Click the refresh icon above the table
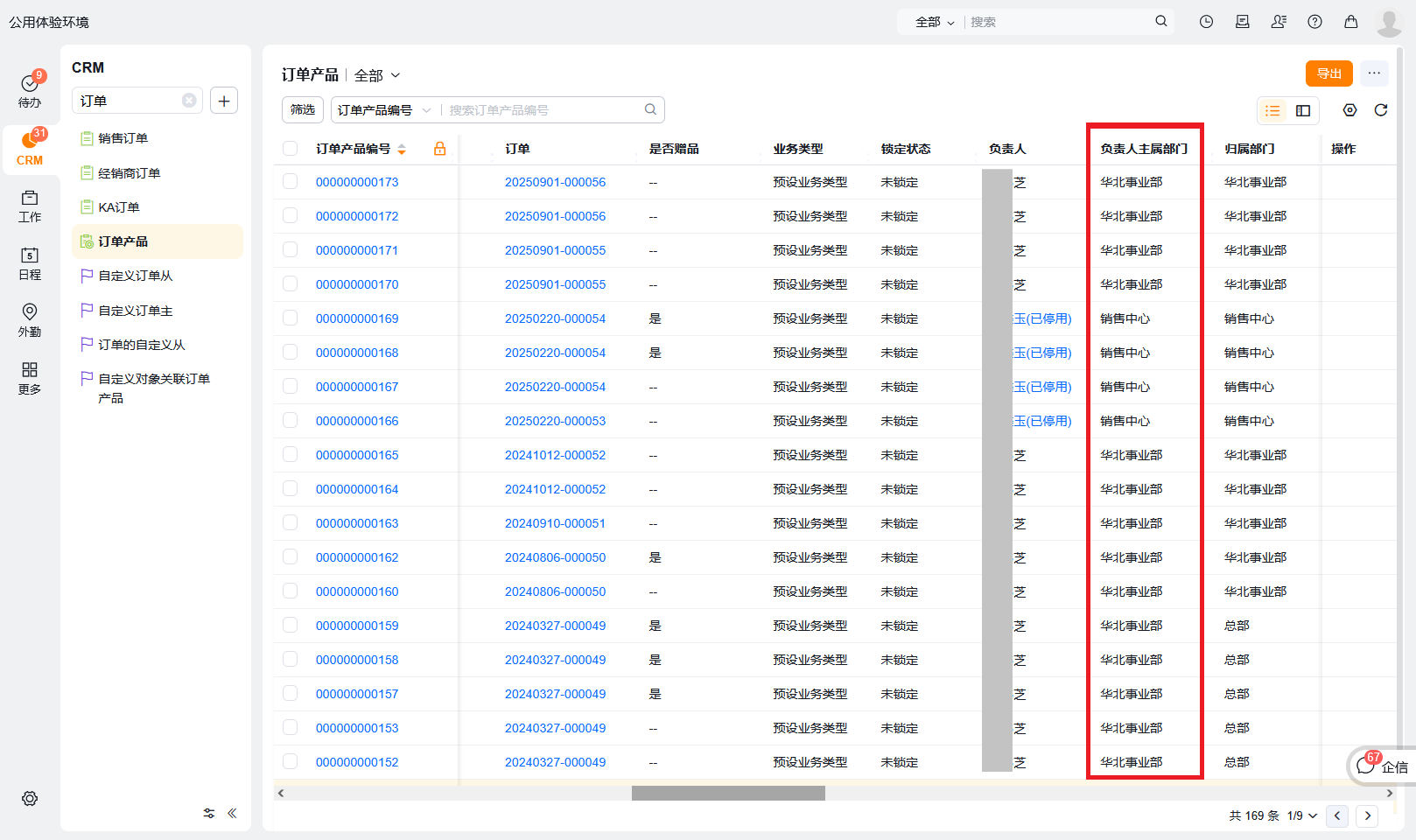 tap(1381, 110)
